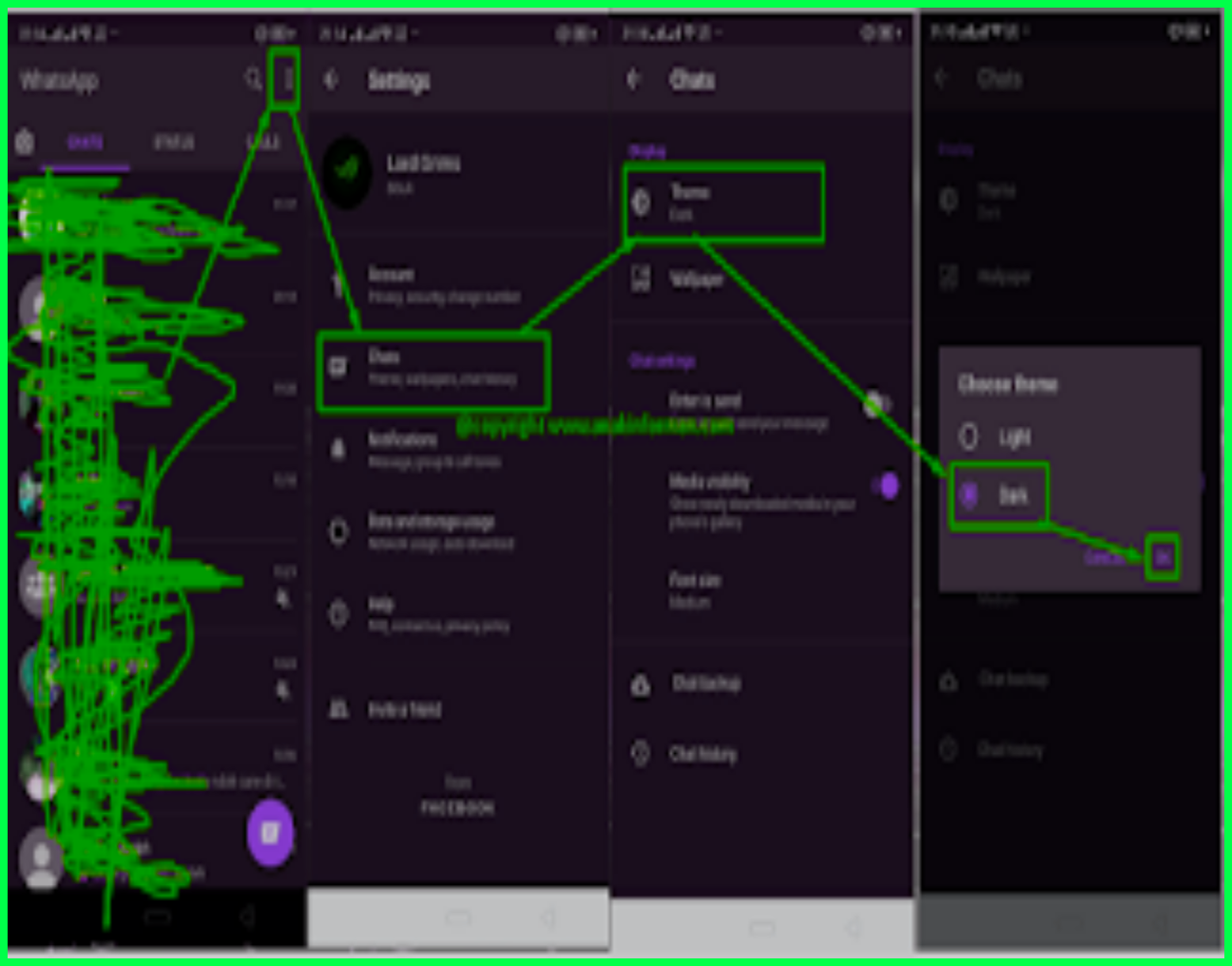This screenshot has width=1232, height=966.
Task: Open the Notifications settings entry
Action: point(458,450)
